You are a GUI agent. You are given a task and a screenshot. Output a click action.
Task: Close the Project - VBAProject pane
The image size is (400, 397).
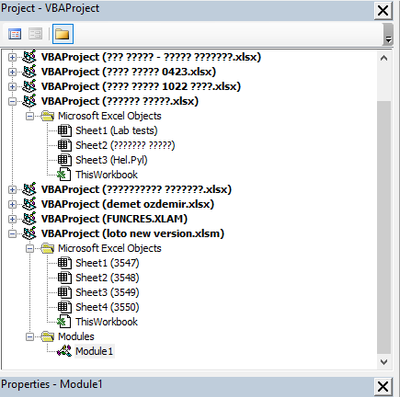(383, 10)
